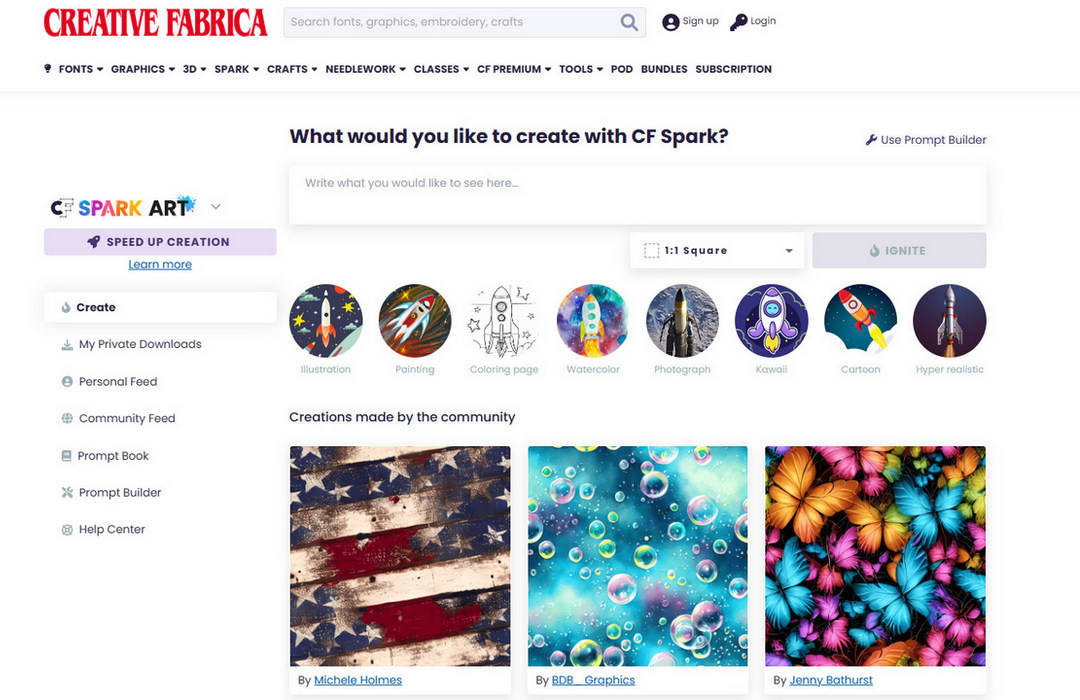Open Community Feed in sidebar

click(x=127, y=418)
